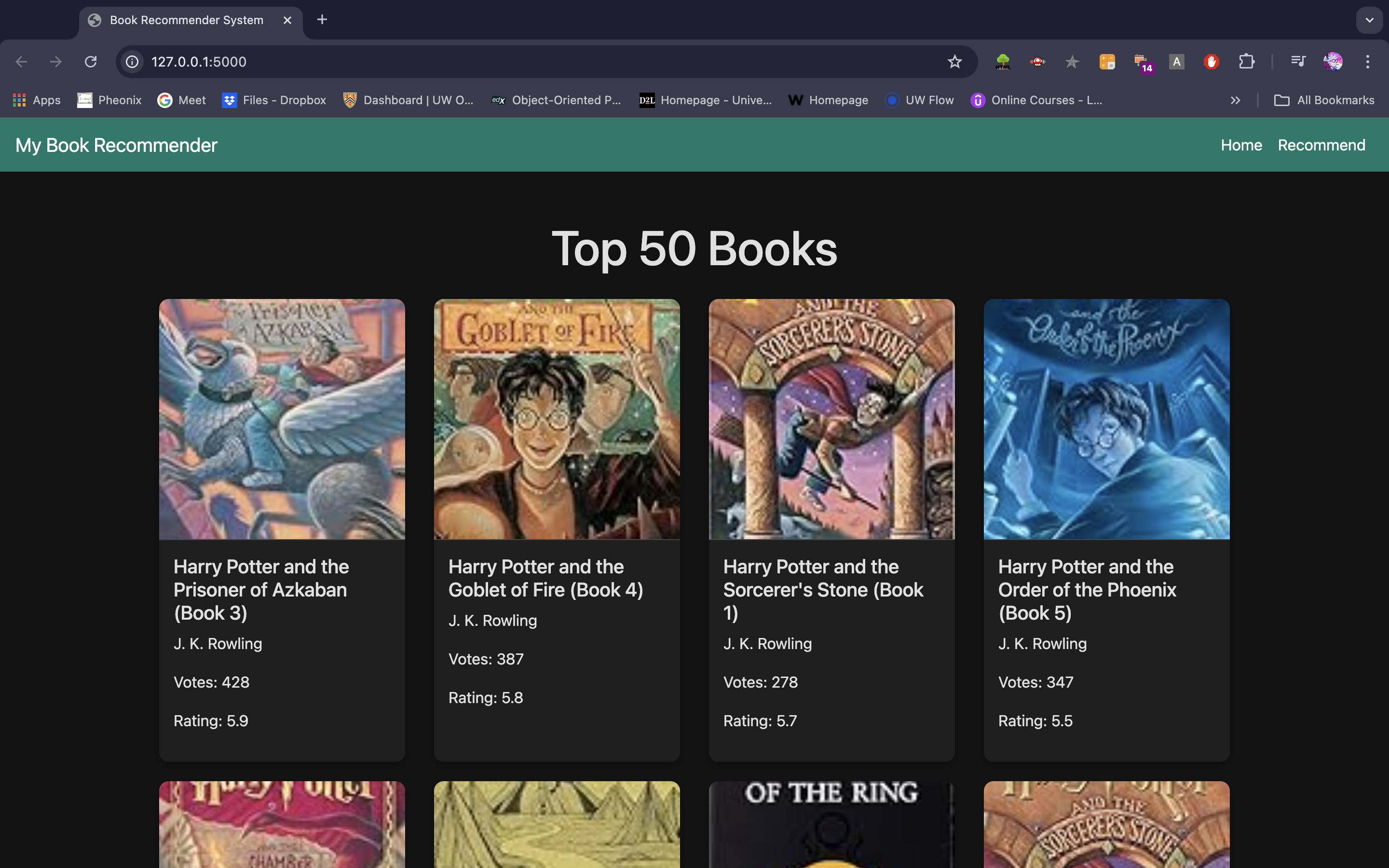Open the All Bookmarks folder
The width and height of the screenshot is (1389, 868).
(1324, 100)
